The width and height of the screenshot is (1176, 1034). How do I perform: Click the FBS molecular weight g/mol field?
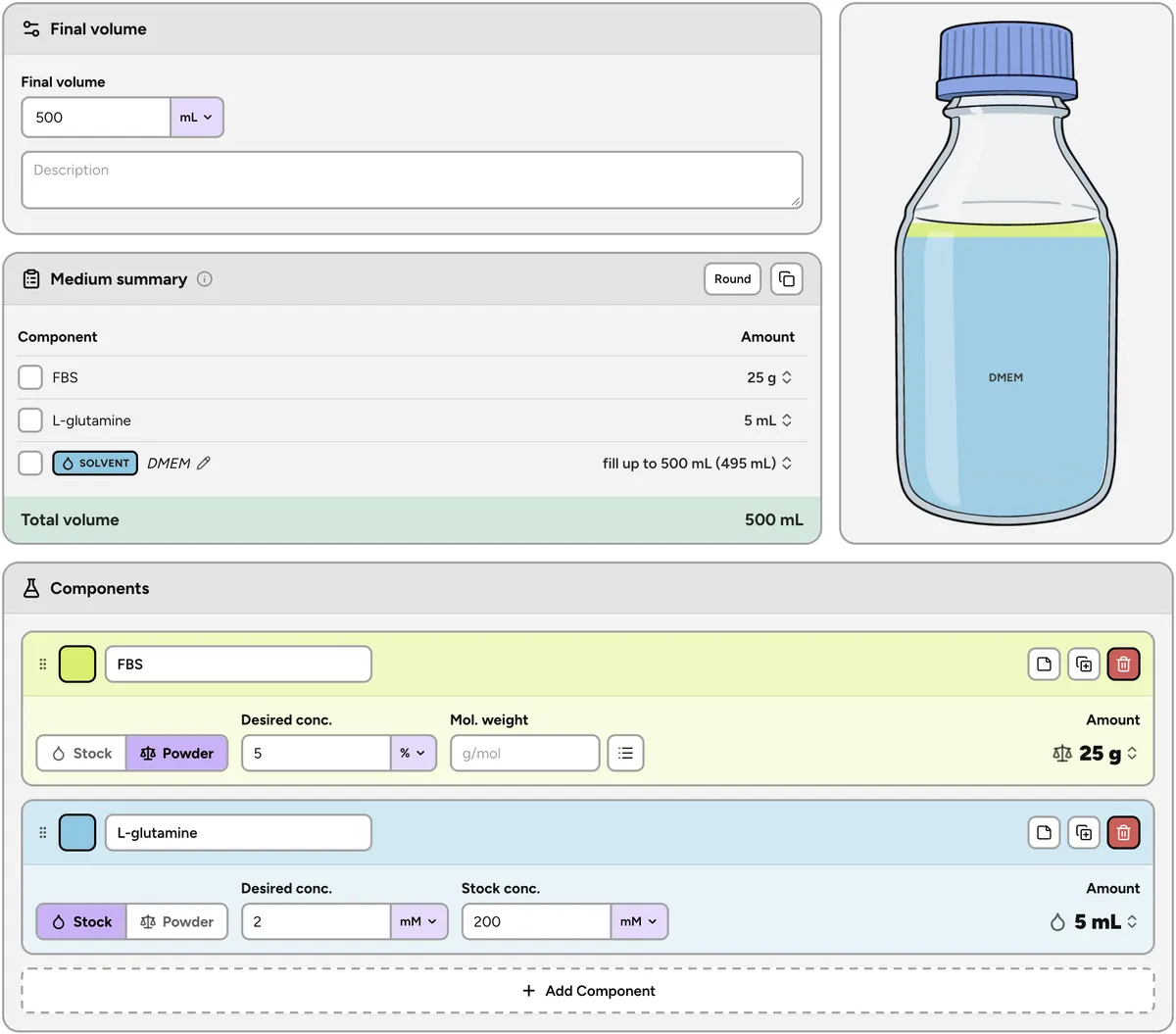pos(525,754)
